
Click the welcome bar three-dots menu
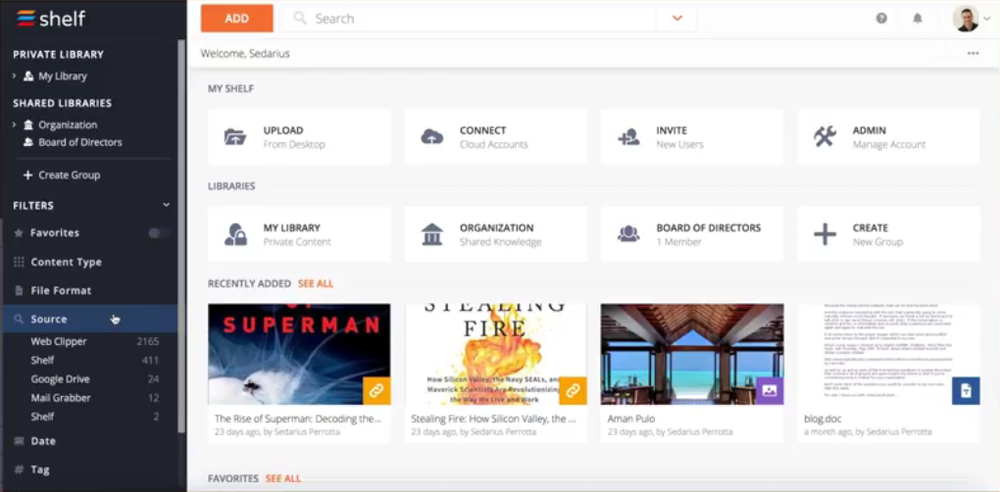(x=973, y=54)
